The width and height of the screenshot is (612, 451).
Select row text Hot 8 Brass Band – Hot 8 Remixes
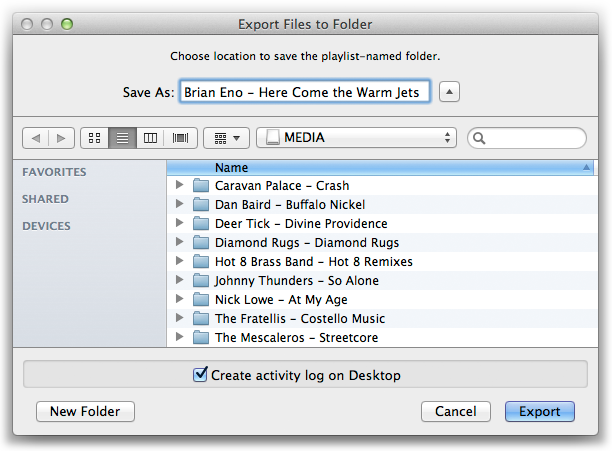click(x=314, y=261)
